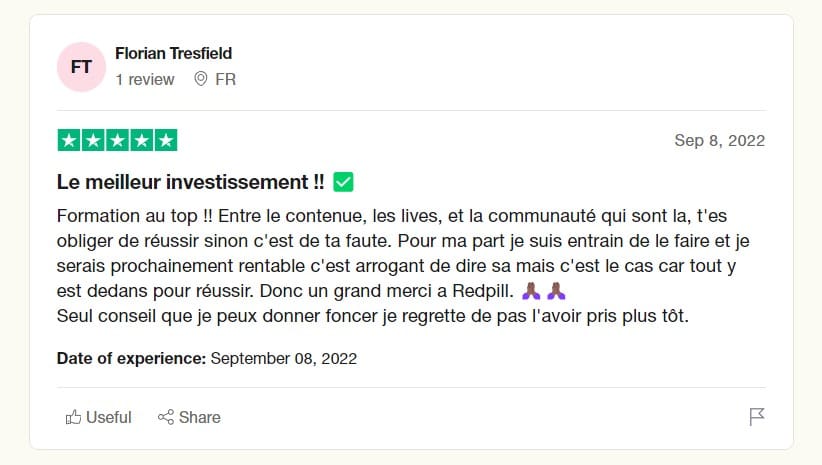This screenshot has height=465, width=822.
Task: Click the first green rating star
Action: (69, 140)
